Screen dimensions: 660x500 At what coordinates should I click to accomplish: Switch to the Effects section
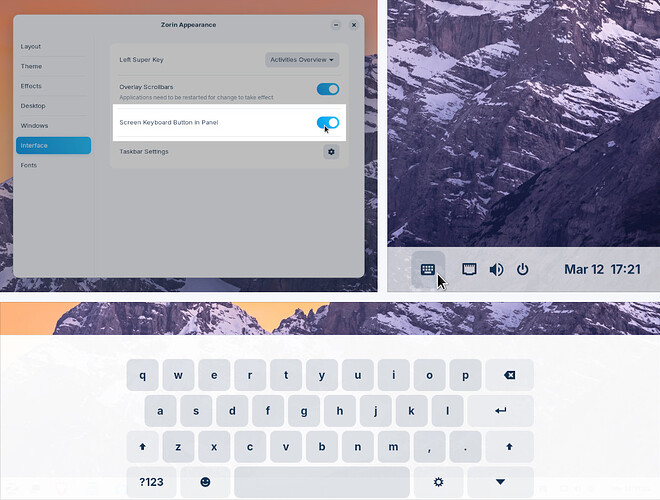(x=53, y=86)
